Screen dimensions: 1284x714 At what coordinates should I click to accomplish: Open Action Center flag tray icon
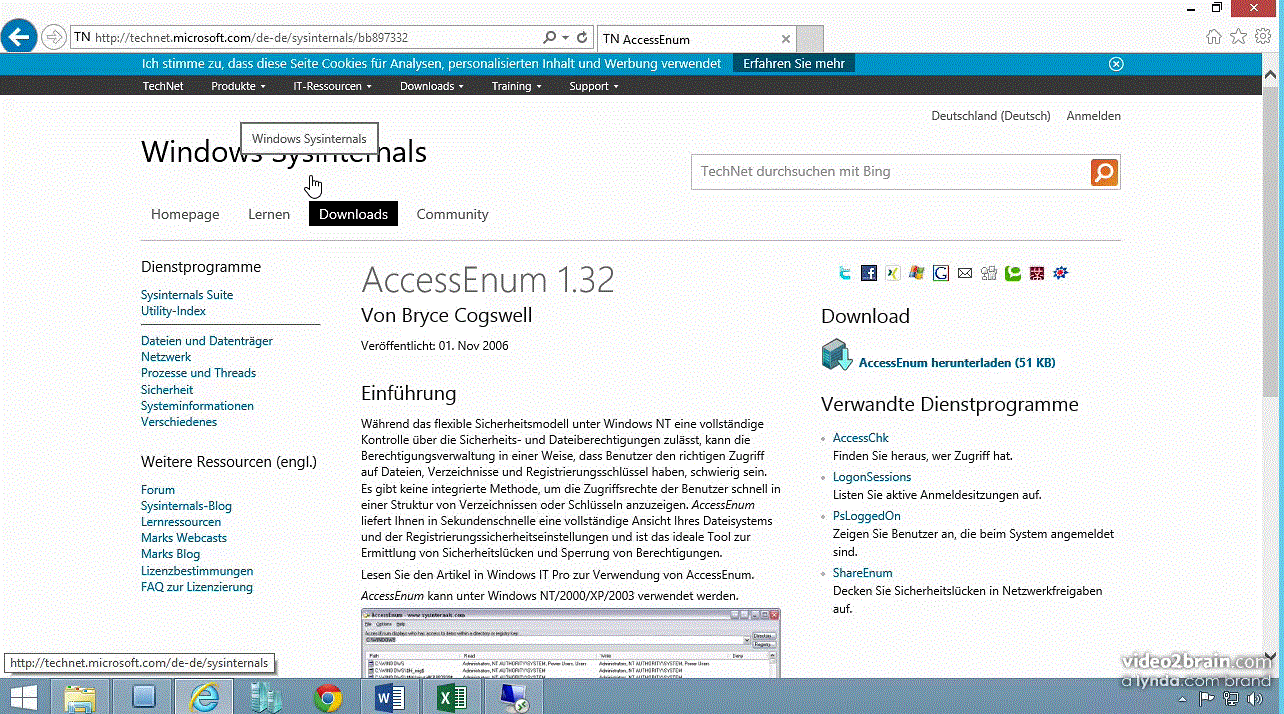1208,698
